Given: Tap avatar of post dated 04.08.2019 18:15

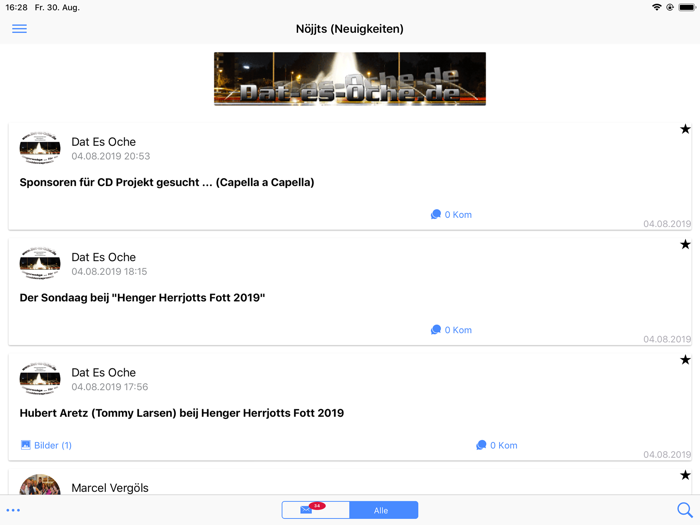Looking at the screenshot, I should coord(40,263).
